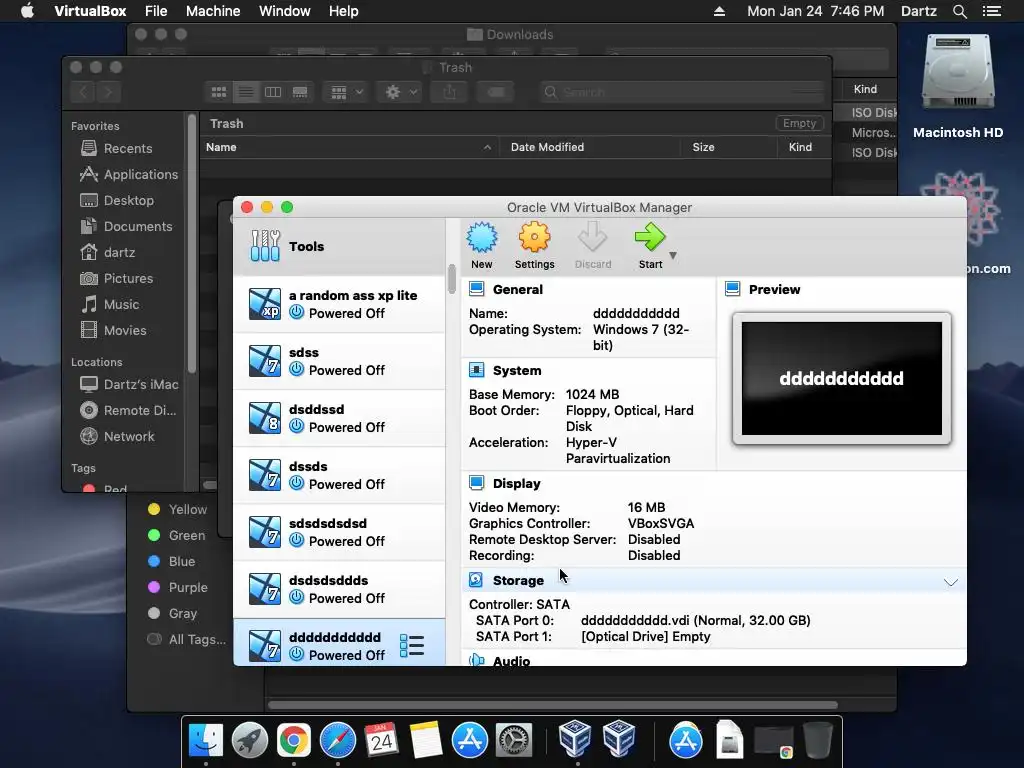This screenshot has width=1024, height=768.
Task: Select the 'sdsdsdsdsd' virtual machine
Action: (x=340, y=532)
